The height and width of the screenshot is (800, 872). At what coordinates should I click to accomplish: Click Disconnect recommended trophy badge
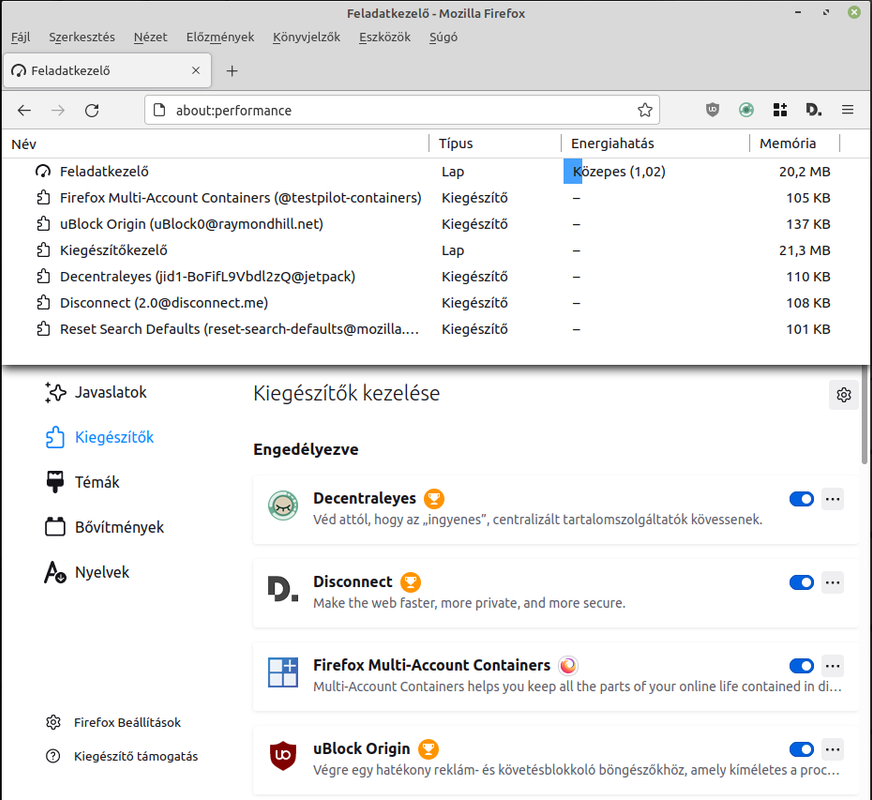[x=410, y=582]
